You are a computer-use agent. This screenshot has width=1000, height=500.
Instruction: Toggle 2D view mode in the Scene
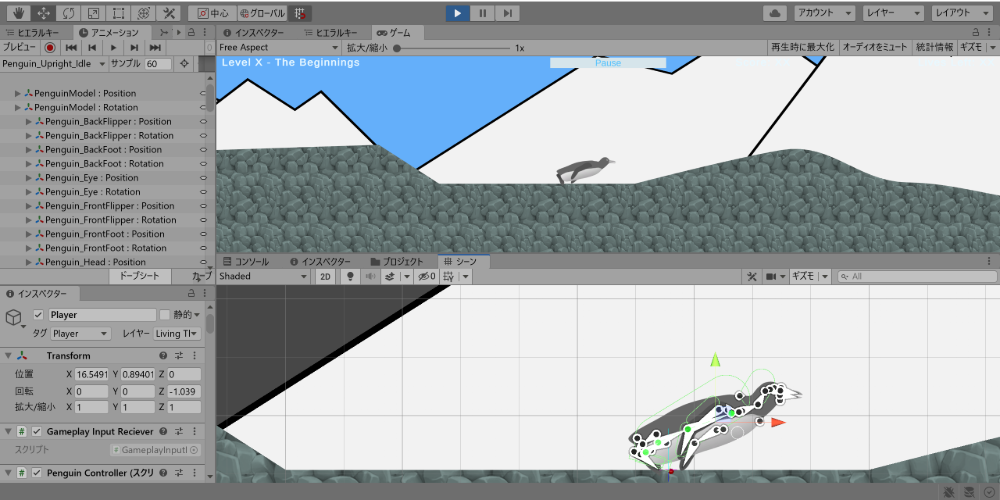326,276
